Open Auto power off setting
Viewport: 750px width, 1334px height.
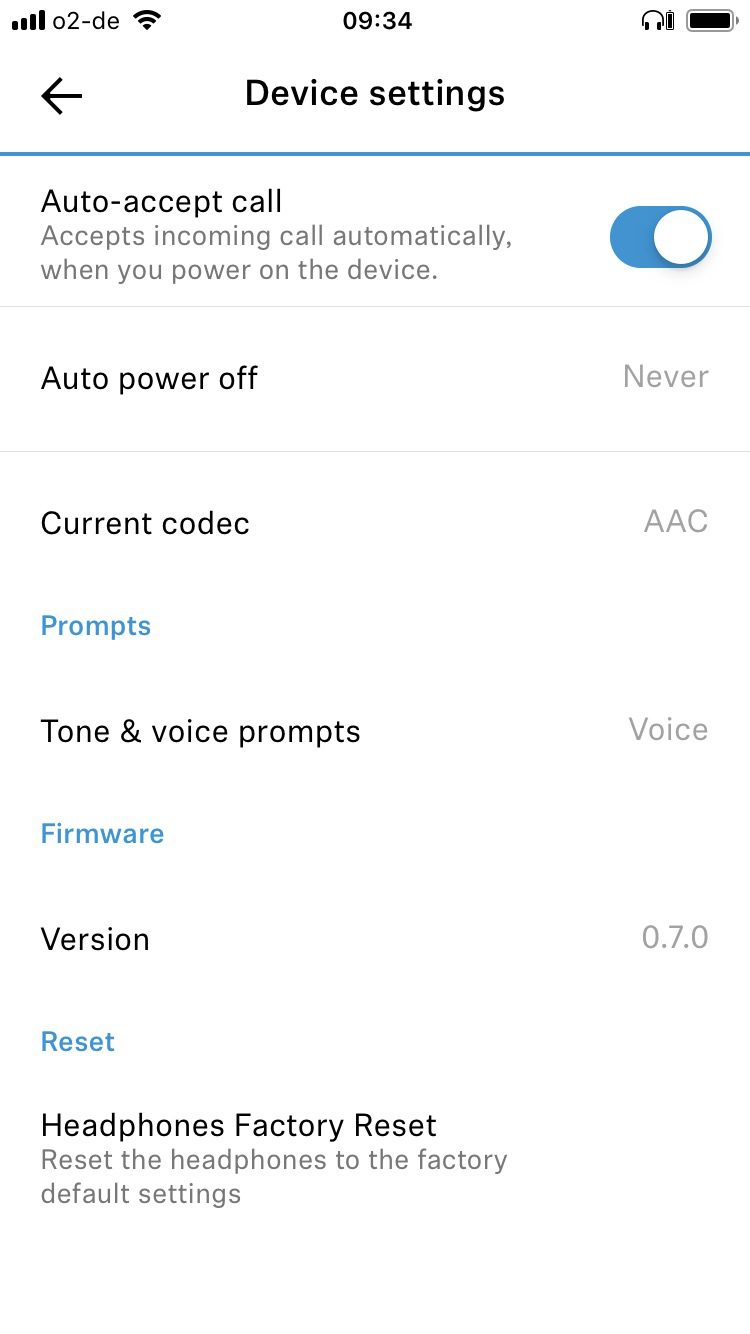click(x=150, y=379)
